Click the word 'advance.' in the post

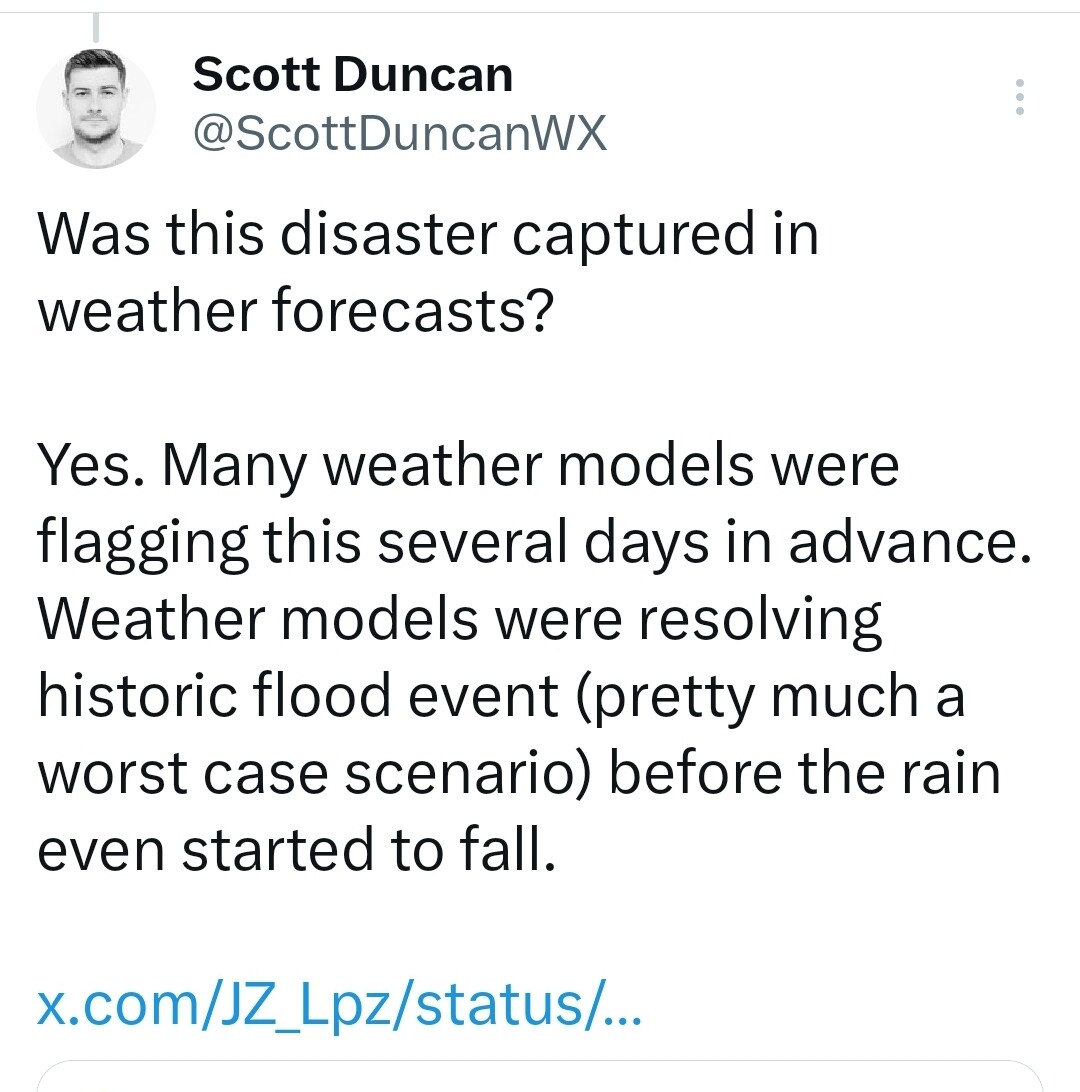(x=909, y=543)
